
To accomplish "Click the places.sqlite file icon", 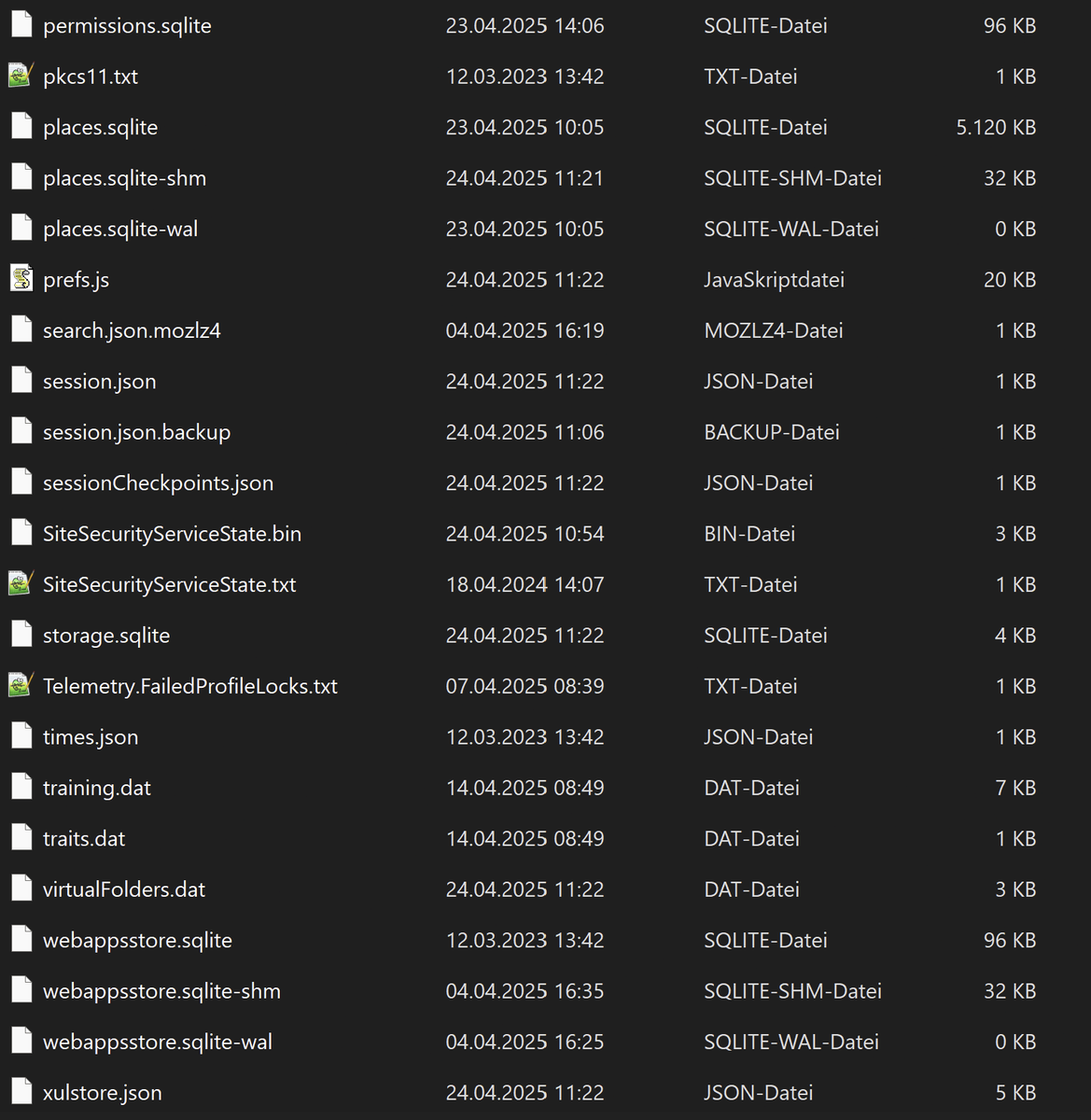I will (21, 127).
